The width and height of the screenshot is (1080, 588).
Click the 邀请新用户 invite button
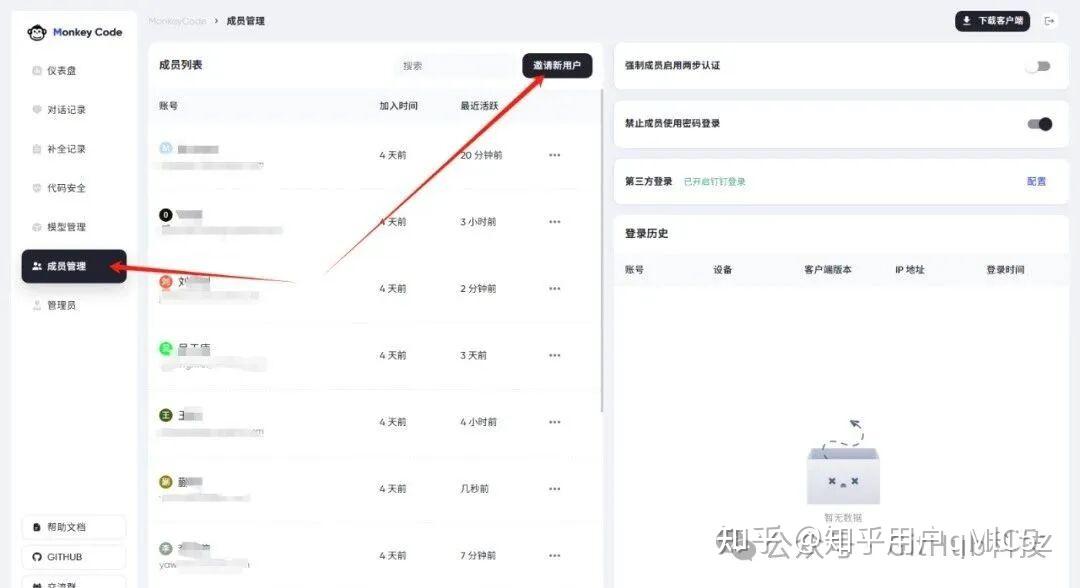coord(556,66)
